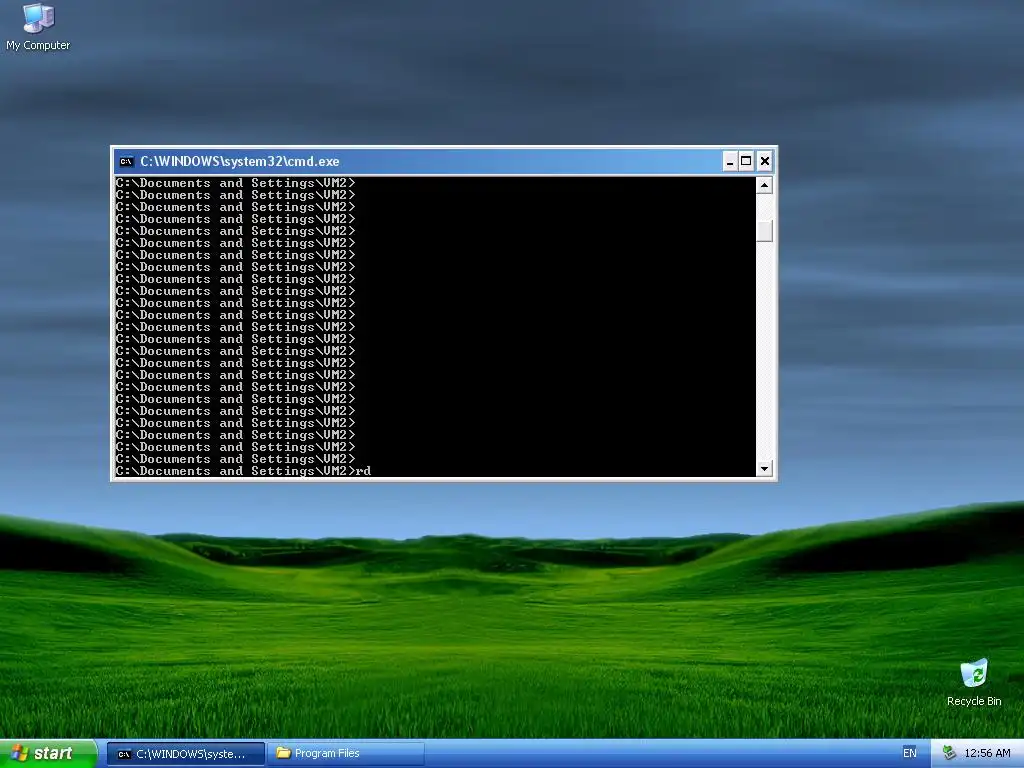Click the EN language indicator

pos(910,754)
